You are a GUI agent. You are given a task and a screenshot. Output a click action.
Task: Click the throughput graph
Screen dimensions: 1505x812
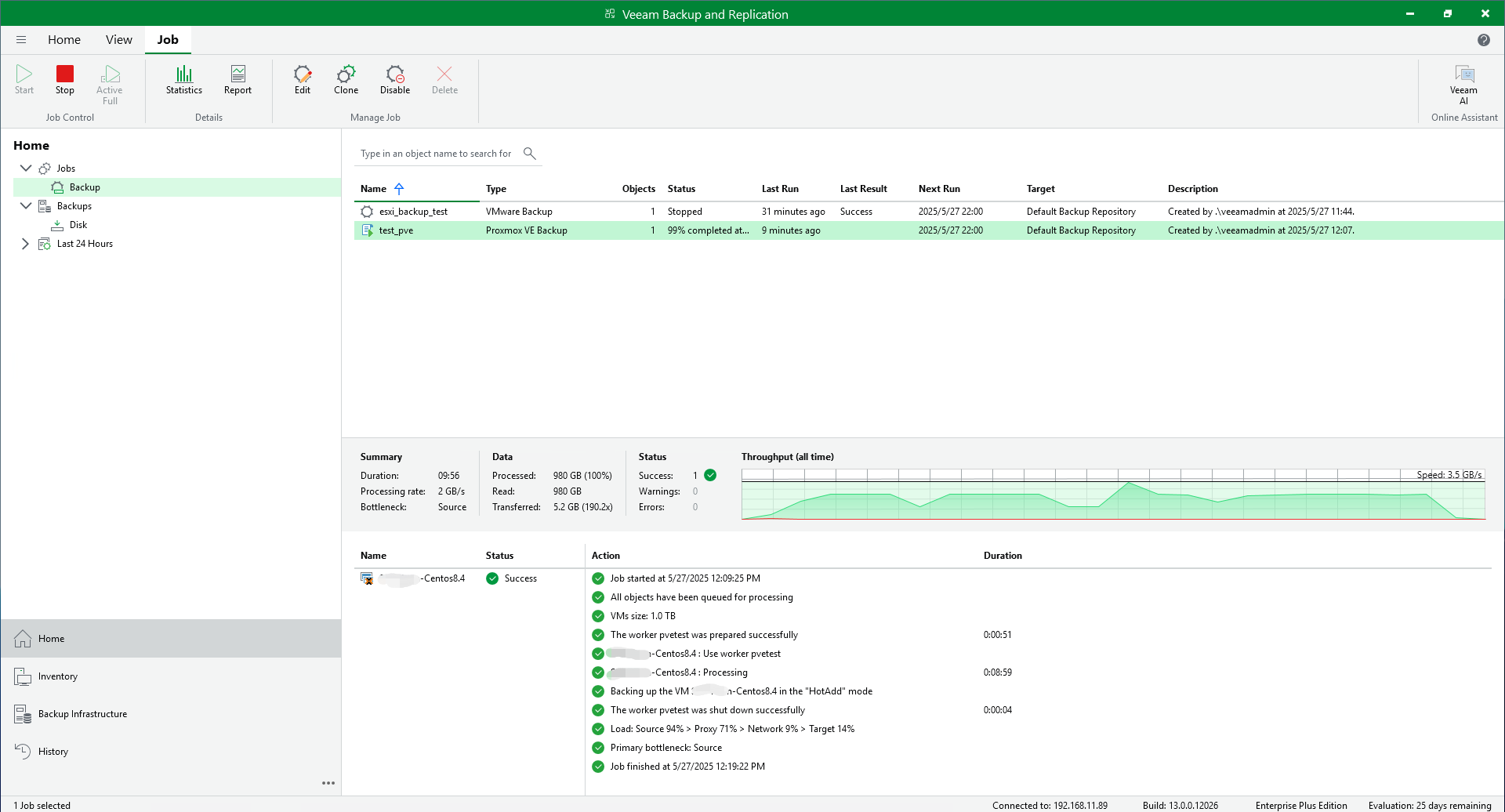1113,495
